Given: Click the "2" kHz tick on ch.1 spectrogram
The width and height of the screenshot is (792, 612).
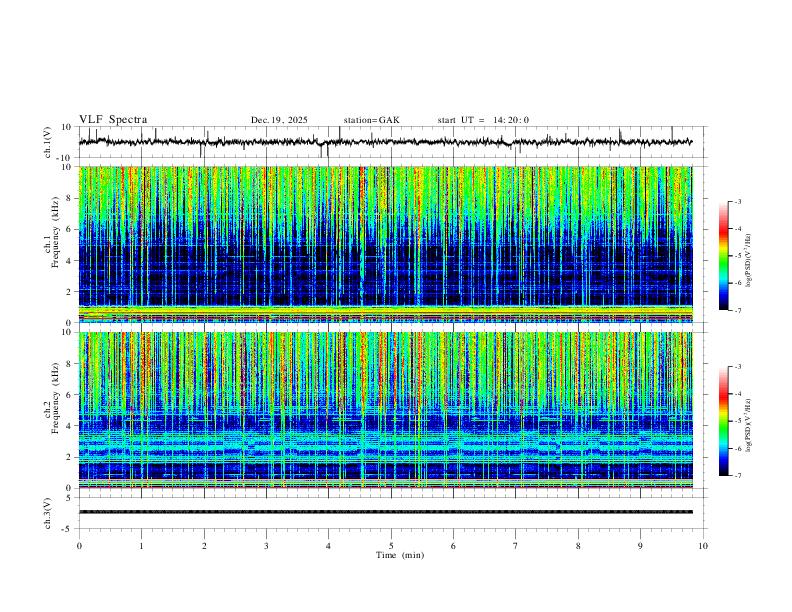Looking at the screenshot, I should (69, 291).
